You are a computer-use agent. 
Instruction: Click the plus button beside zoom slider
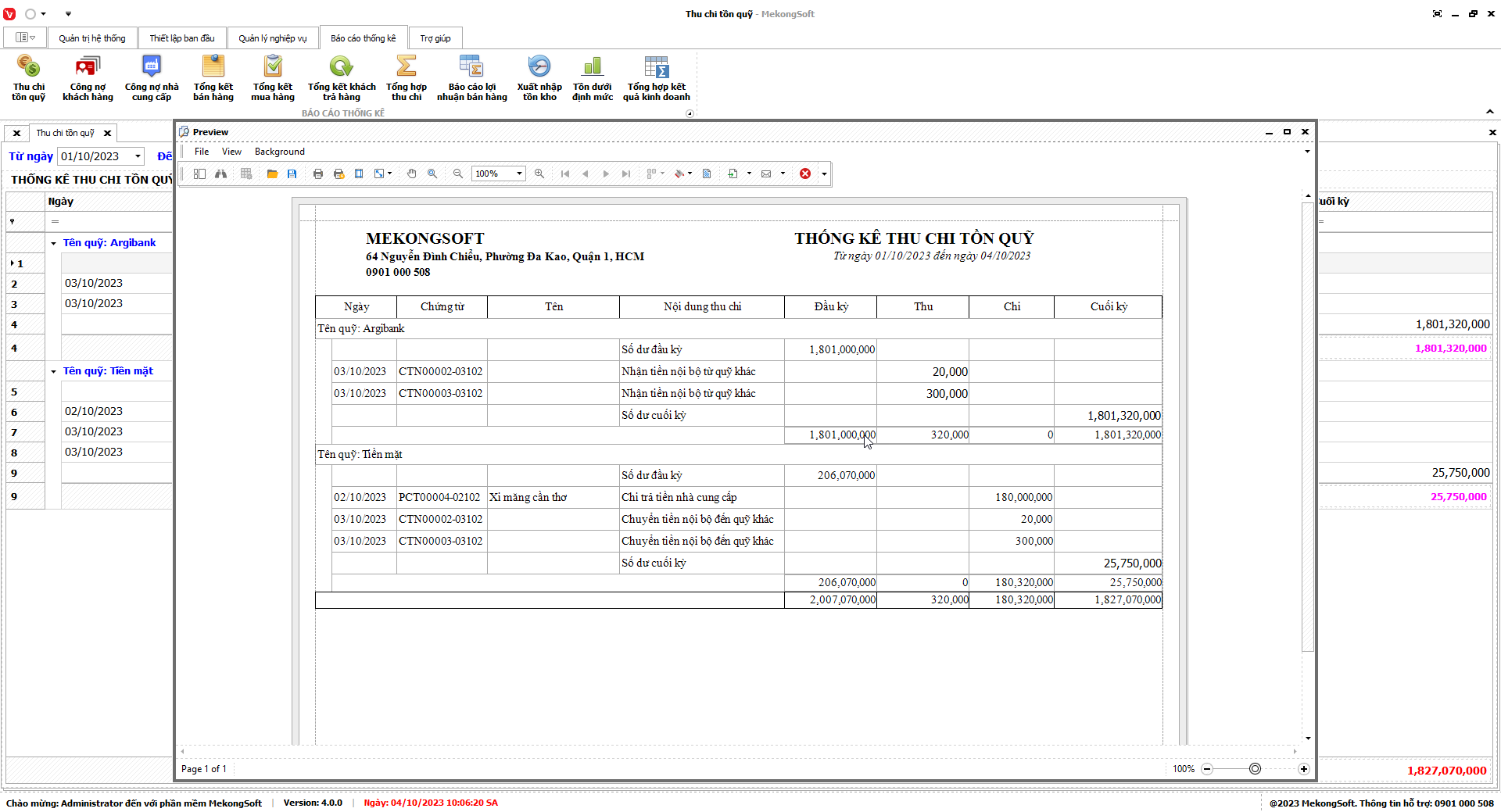pos(1304,769)
